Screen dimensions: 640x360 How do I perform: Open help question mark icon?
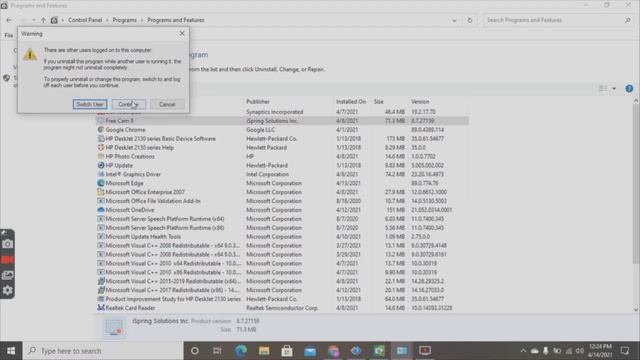tap(629, 89)
